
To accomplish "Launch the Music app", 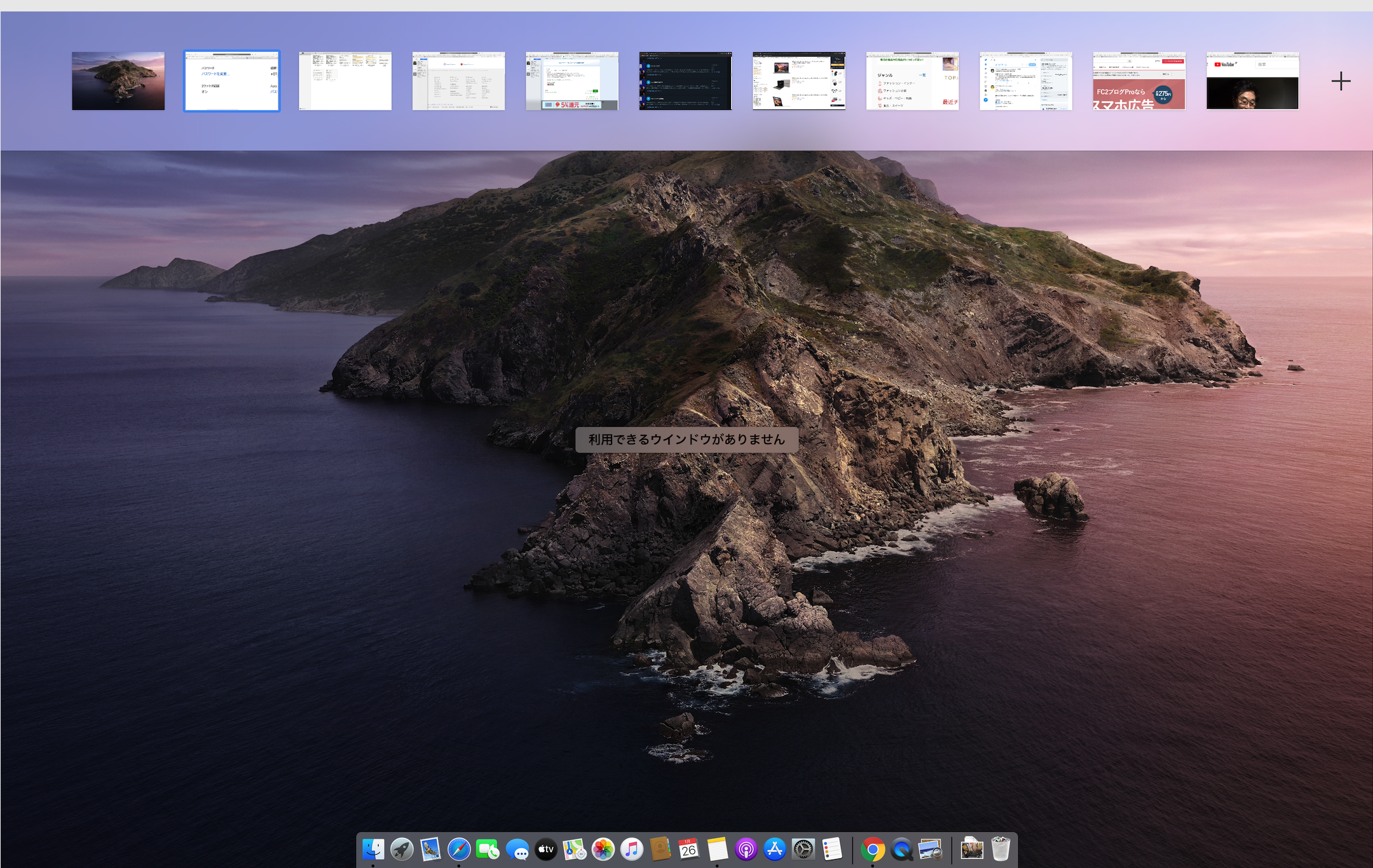I will coord(631,849).
